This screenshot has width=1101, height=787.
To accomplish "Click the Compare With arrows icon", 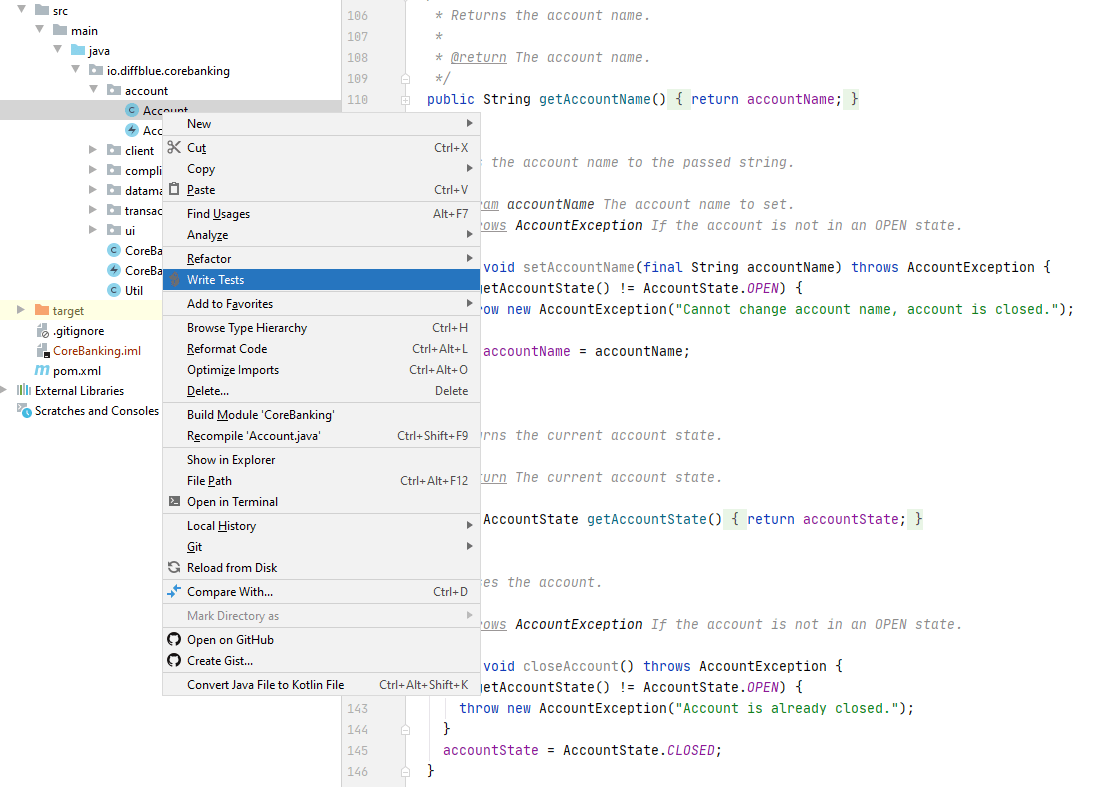I will click(x=174, y=592).
